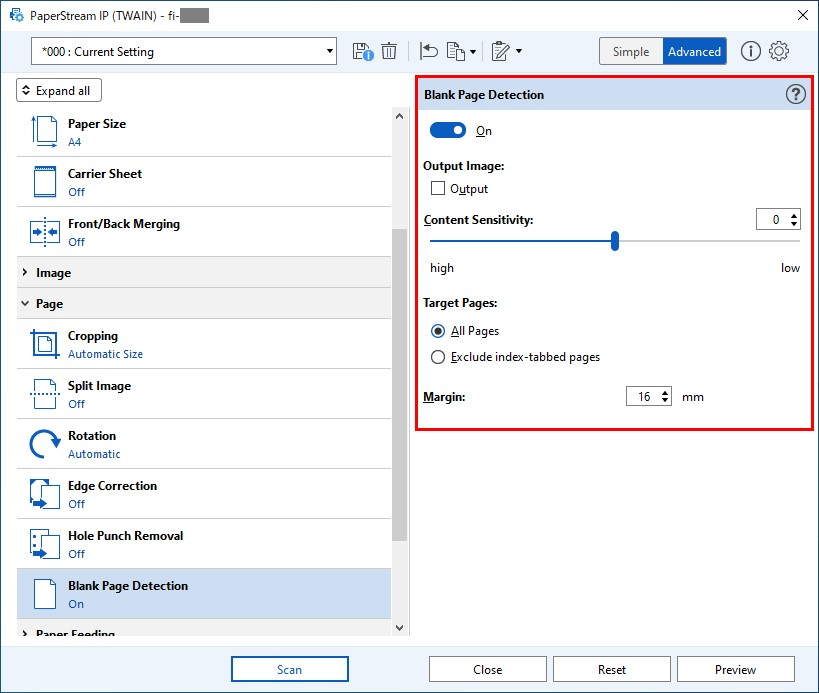This screenshot has width=819, height=693.
Task: Click the Preview button
Action: (735, 669)
